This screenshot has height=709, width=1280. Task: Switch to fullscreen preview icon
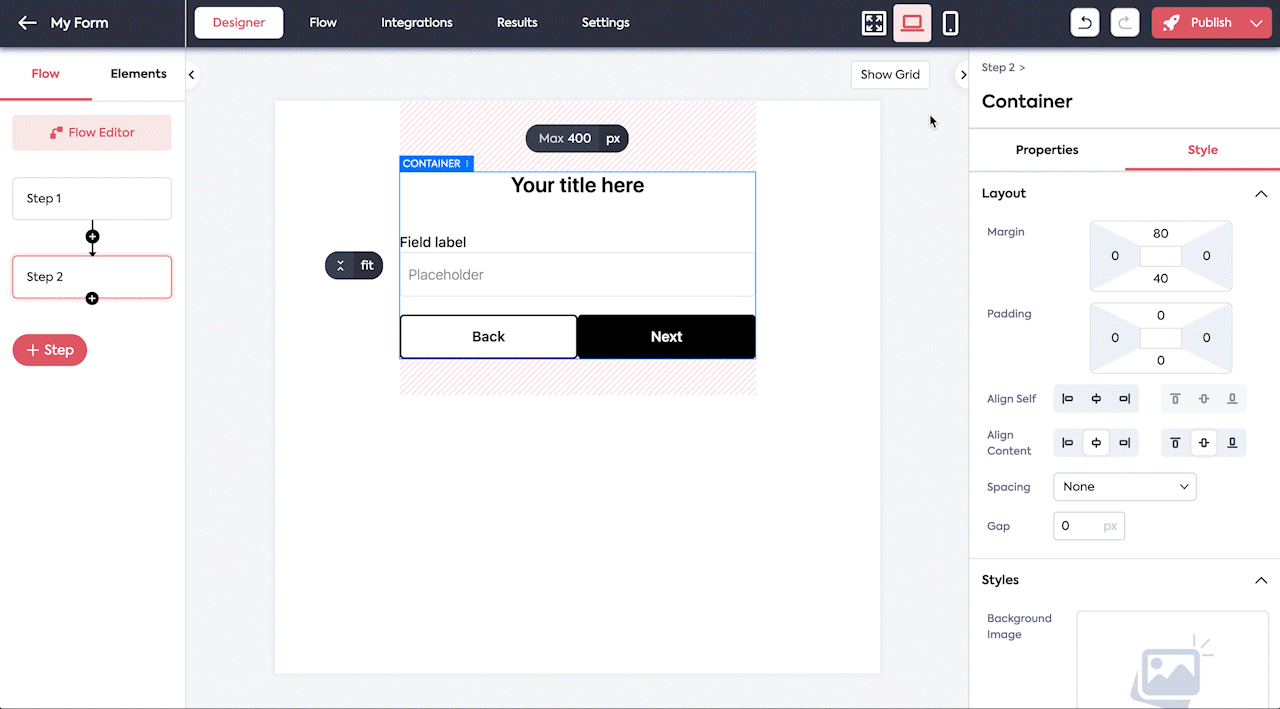[874, 23]
